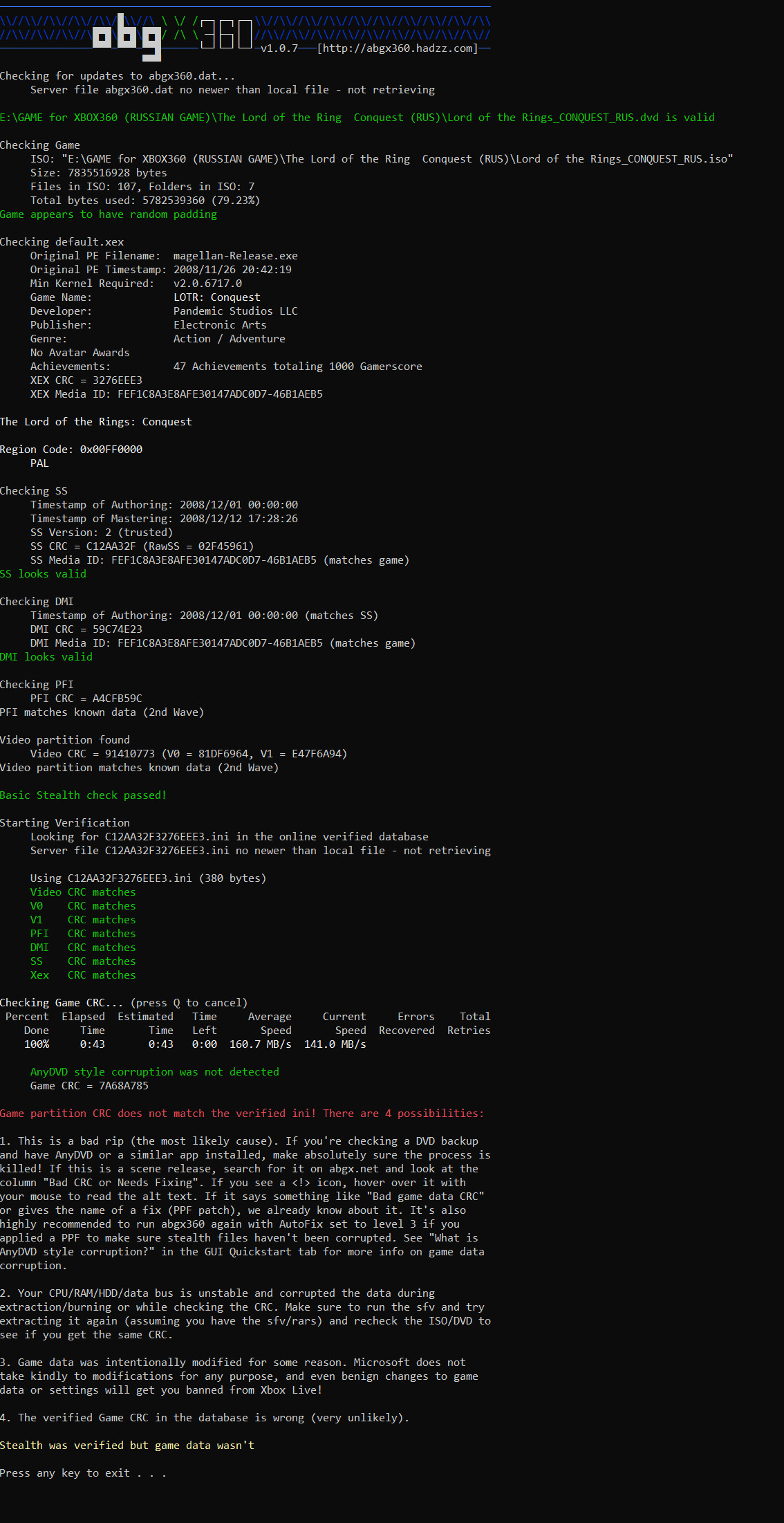Click 'Checking Game CRC... (press Q to cancel)'

click(x=124, y=1003)
